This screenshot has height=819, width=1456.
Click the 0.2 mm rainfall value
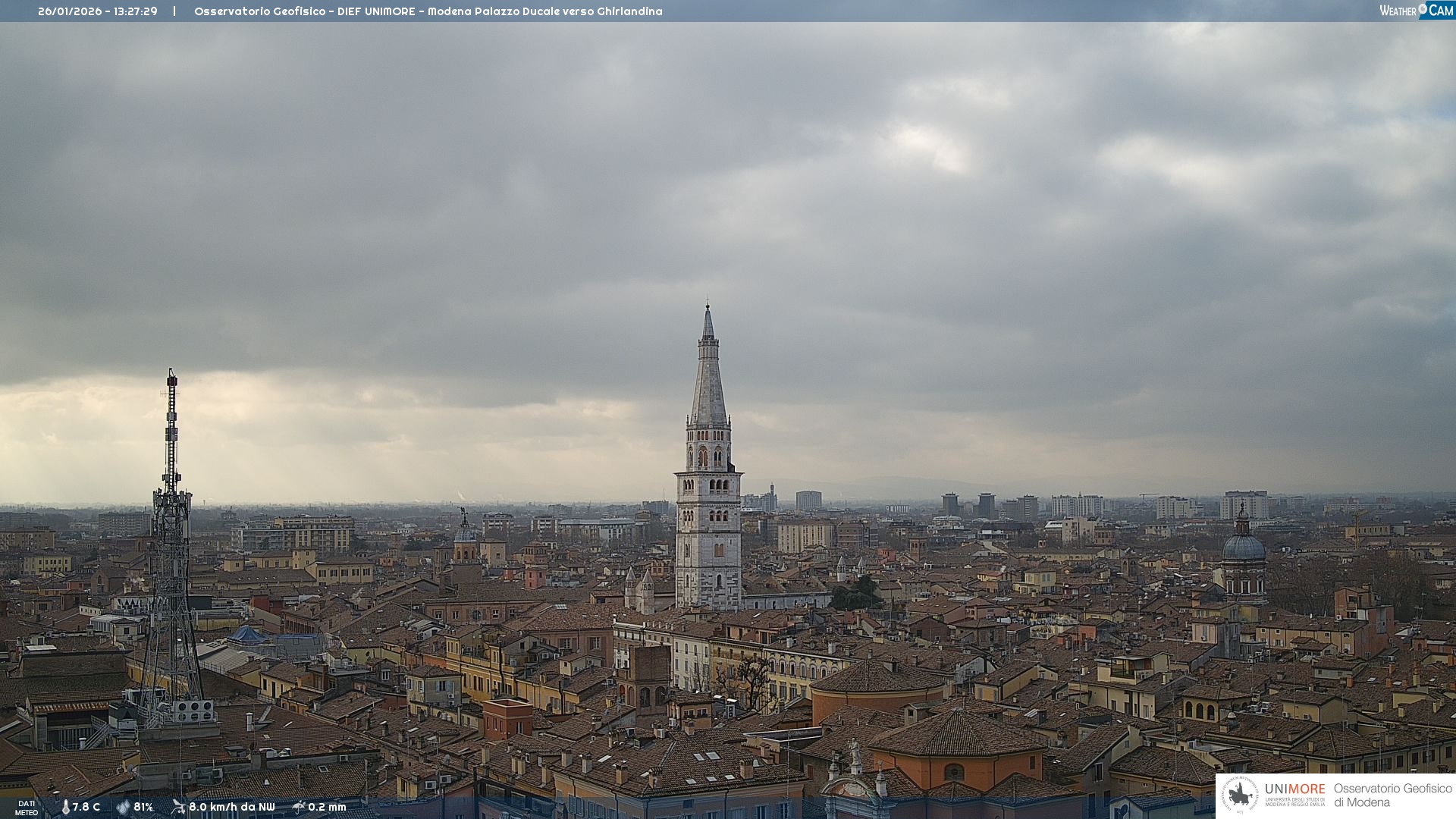(x=327, y=808)
